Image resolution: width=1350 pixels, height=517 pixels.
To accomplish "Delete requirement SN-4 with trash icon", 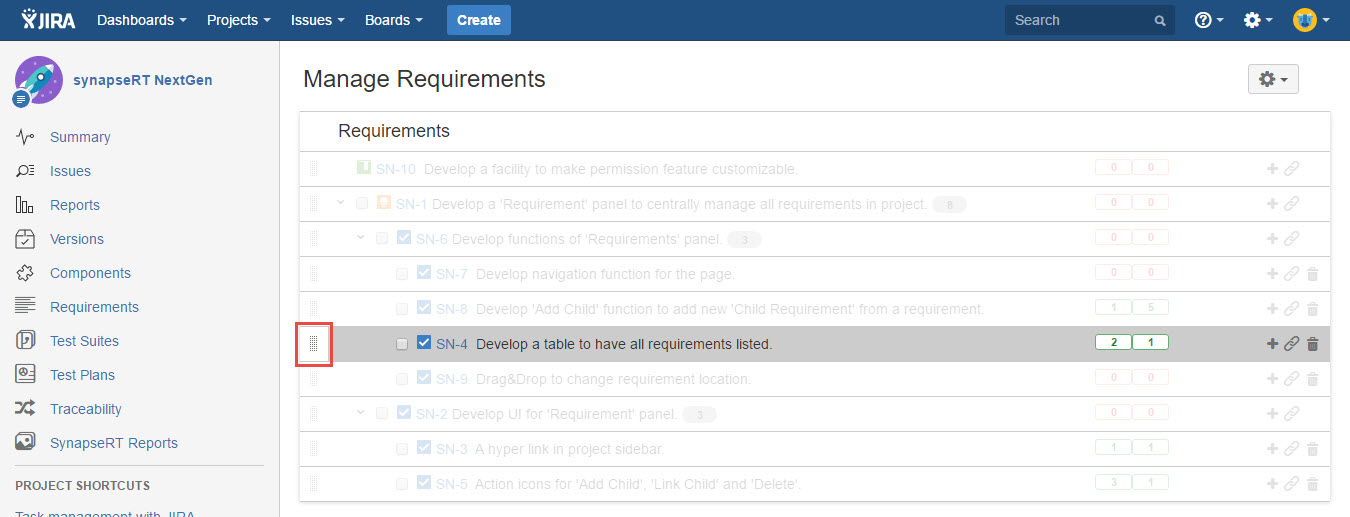I will 1313,344.
